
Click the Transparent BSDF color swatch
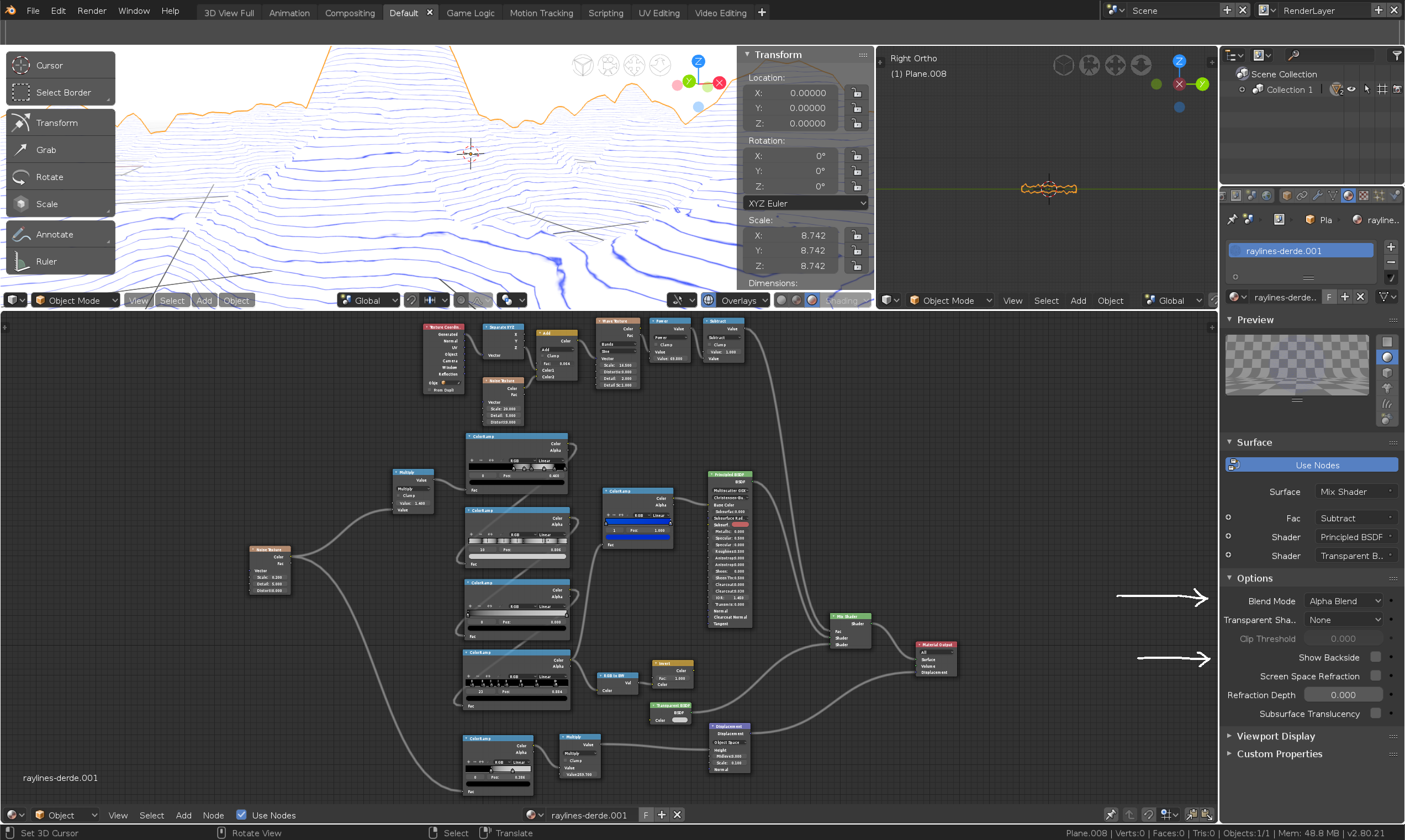[x=680, y=720]
